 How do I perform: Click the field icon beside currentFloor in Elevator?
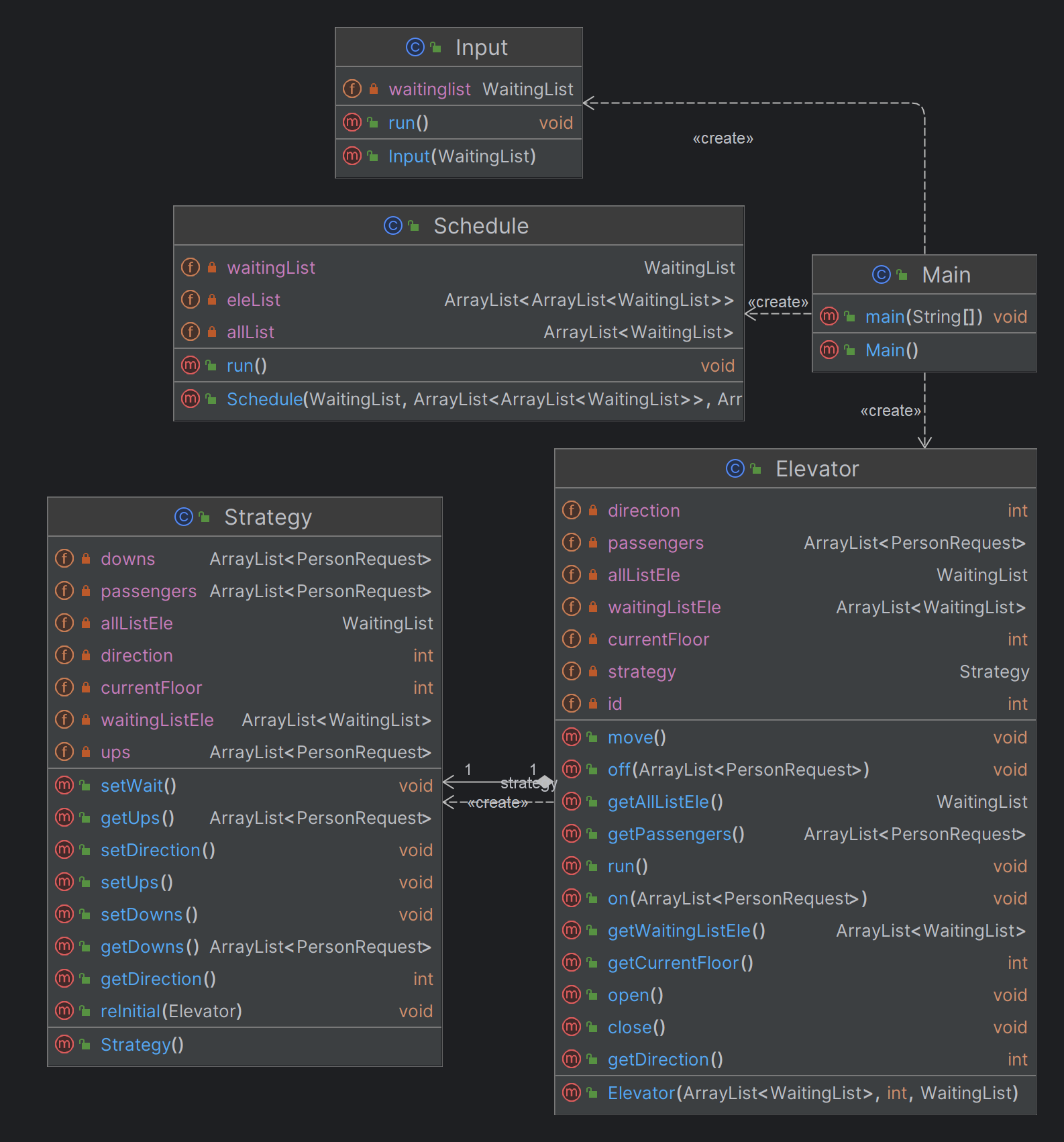572,639
